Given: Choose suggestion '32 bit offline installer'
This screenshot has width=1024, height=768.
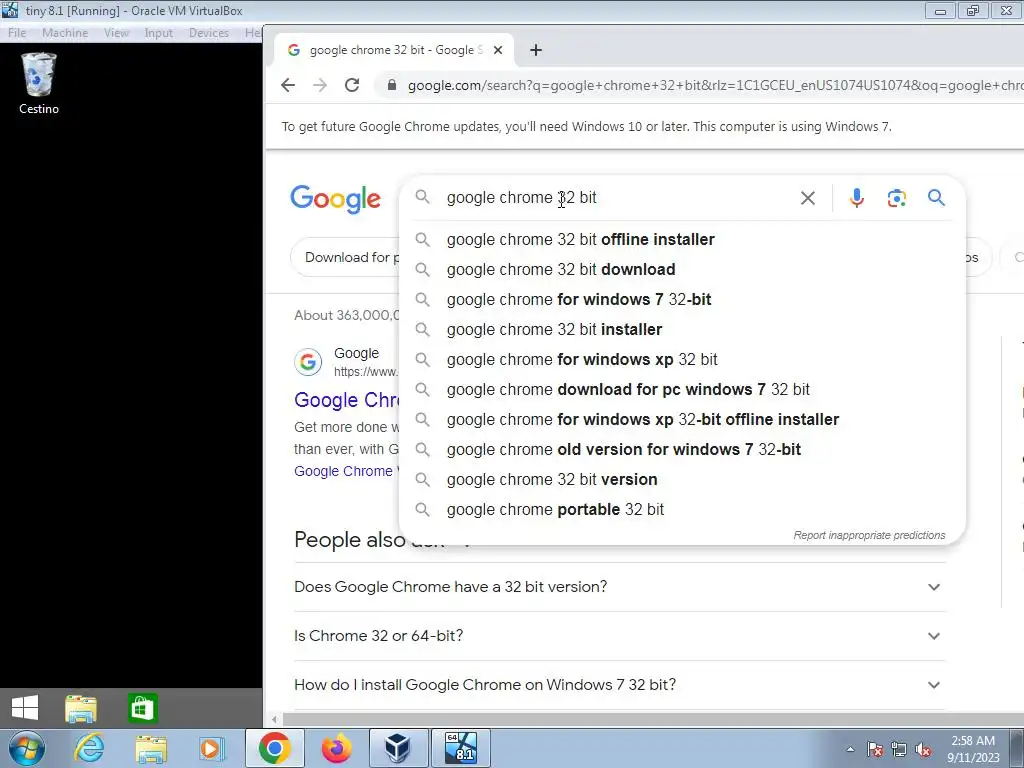Looking at the screenshot, I should tap(682, 240).
